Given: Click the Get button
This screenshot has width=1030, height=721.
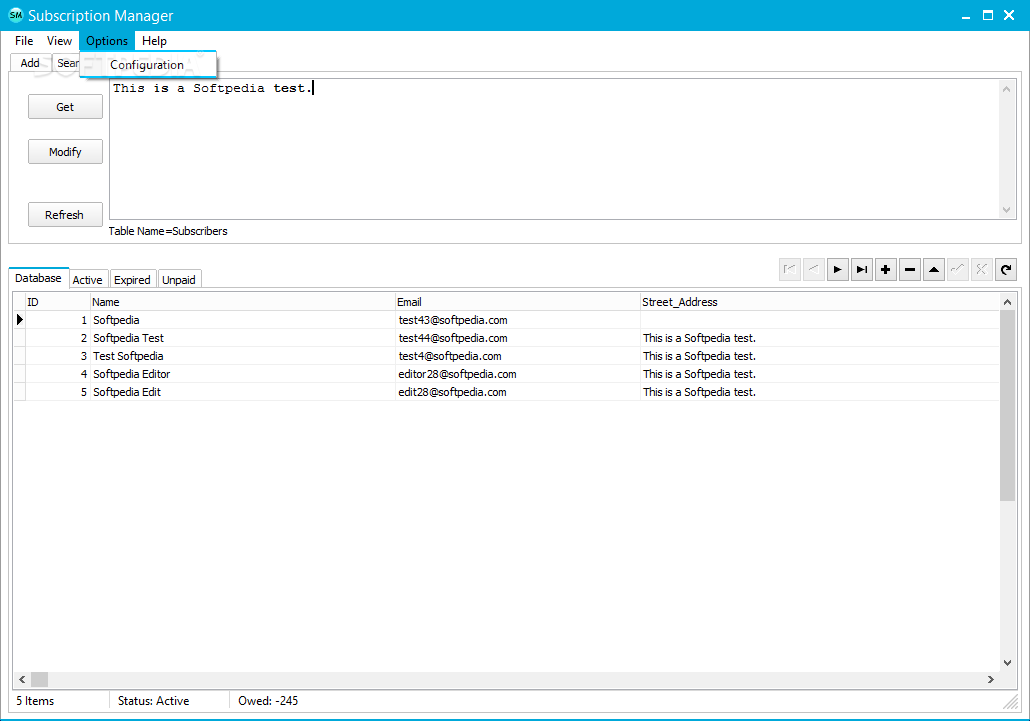Looking at the screenshot, I should (65, 107).
